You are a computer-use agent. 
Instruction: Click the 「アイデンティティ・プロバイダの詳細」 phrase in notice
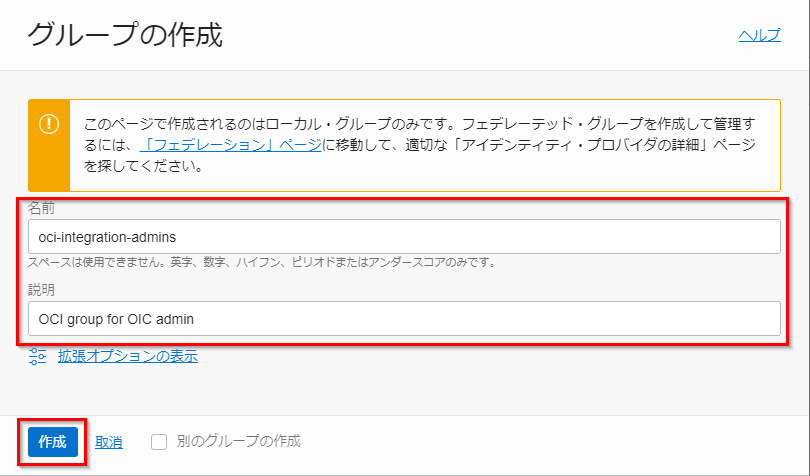[x=598, y=145]
